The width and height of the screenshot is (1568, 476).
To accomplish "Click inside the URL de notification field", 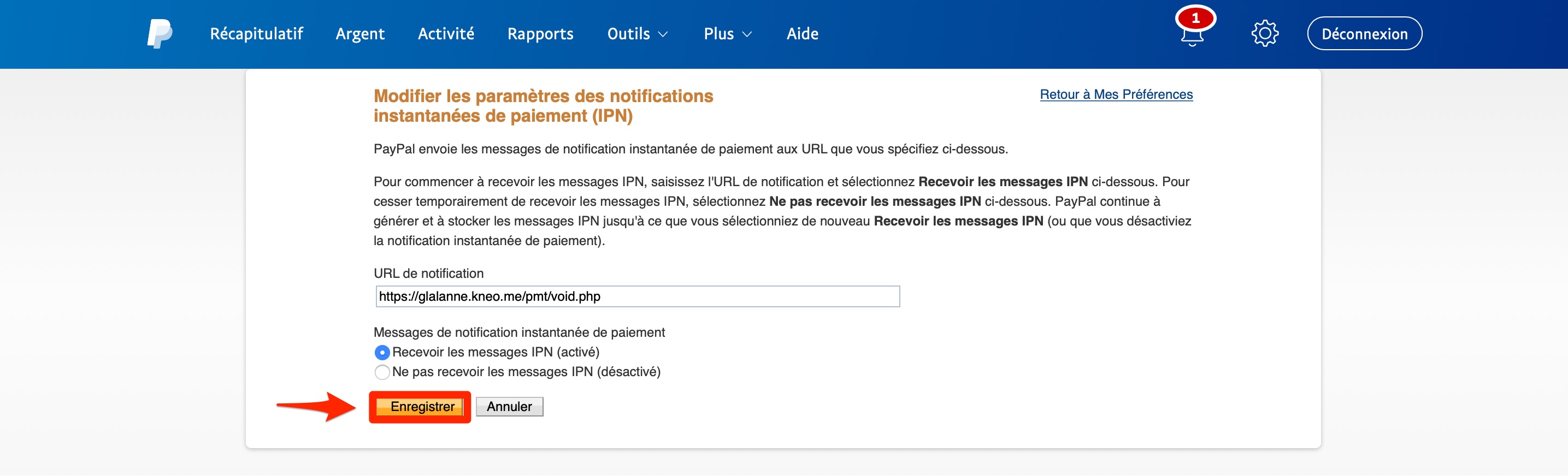I will (x=636, y=296).
